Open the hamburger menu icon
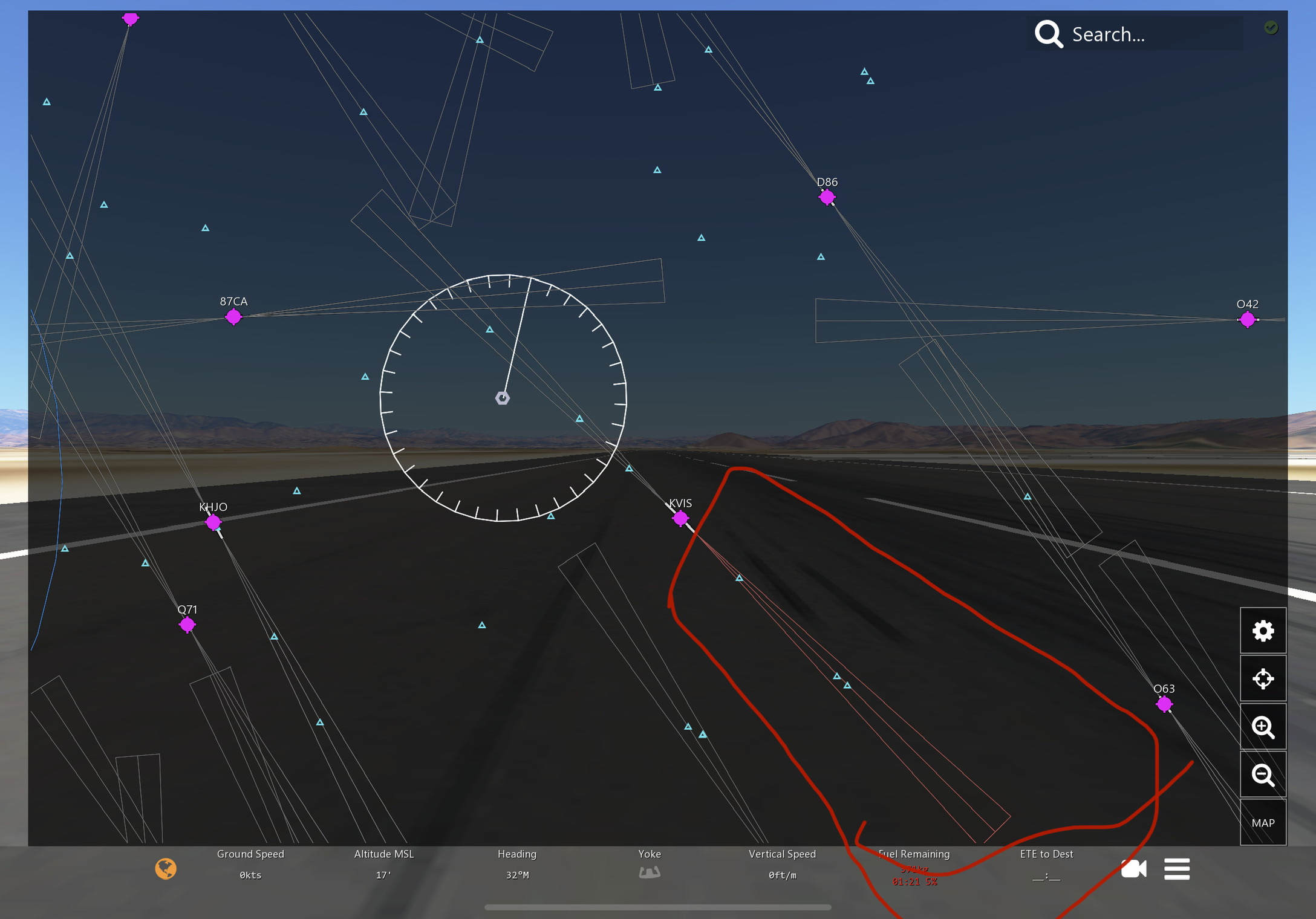Viewport: 1316px width, 919px height. [x=1176, y=869]
